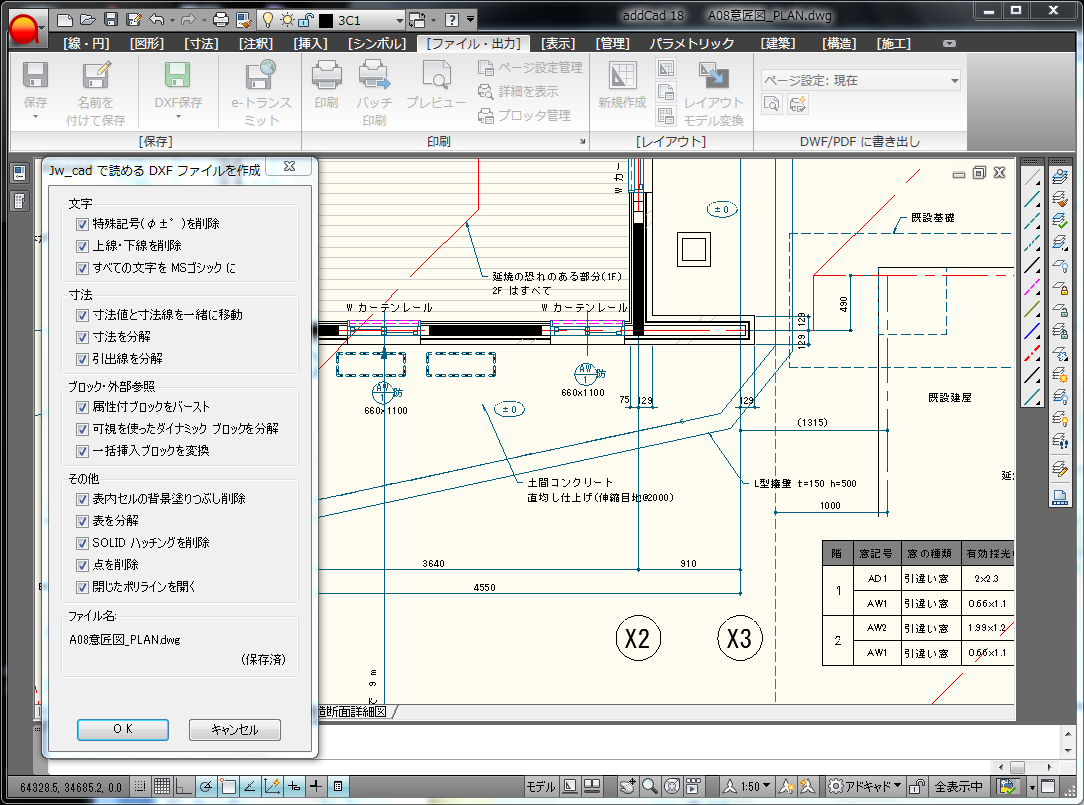Click the 保存 save ribbon icon
This screenshot has height=805, width=1084.
[x=35, y=75]
